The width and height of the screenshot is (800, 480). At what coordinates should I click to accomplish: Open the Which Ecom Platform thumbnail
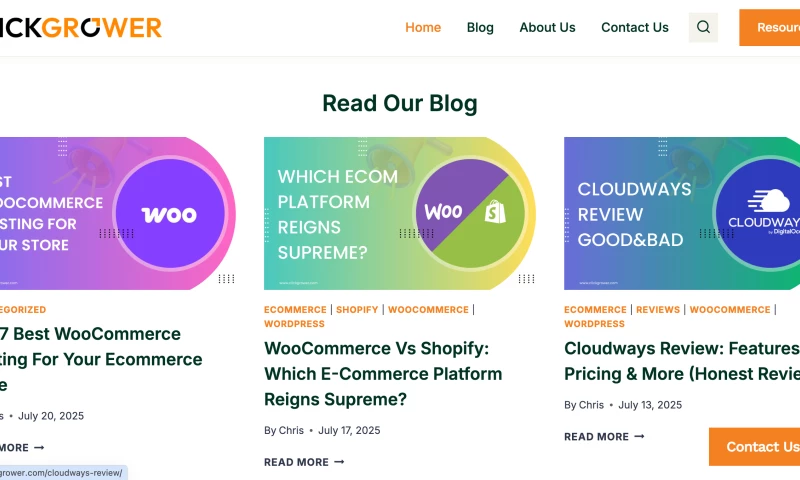[x=399, y=213]
